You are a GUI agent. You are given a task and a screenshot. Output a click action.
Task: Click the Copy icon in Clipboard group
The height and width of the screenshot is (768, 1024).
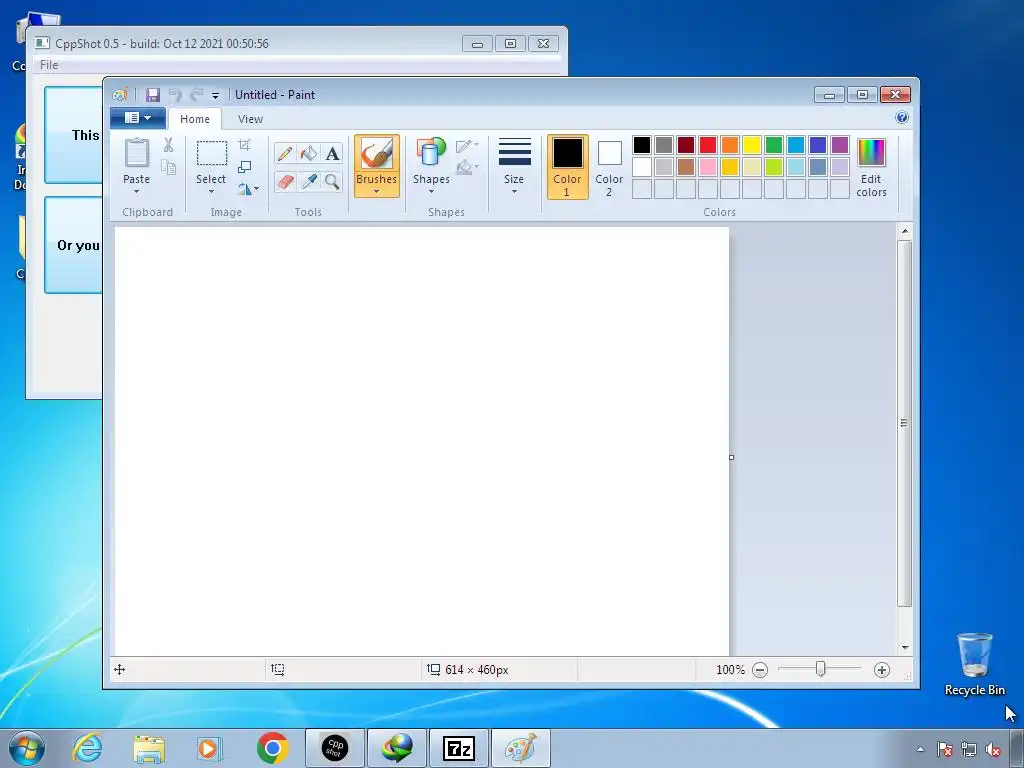(168, 167)
